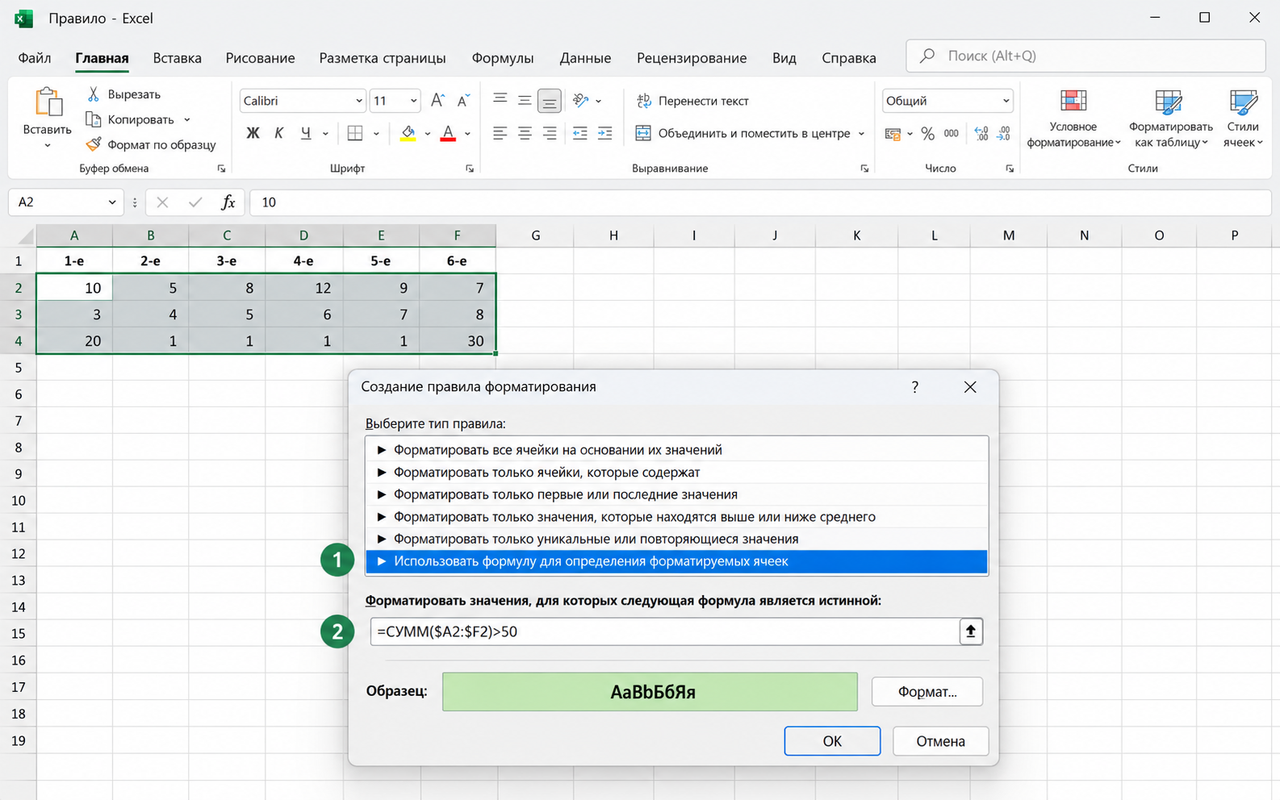1280x800 pixels.
Task: Toggle horizontal center alignment
Action: (524, 133)
